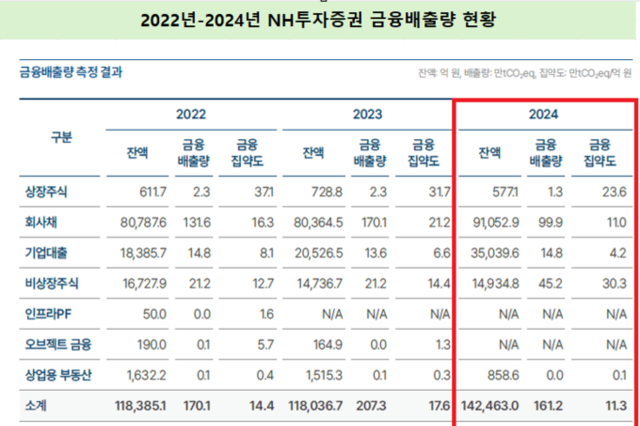Select the 오브젝트 금융 intensity value '5.7'

pyautogui.click(x=265, y=345)
